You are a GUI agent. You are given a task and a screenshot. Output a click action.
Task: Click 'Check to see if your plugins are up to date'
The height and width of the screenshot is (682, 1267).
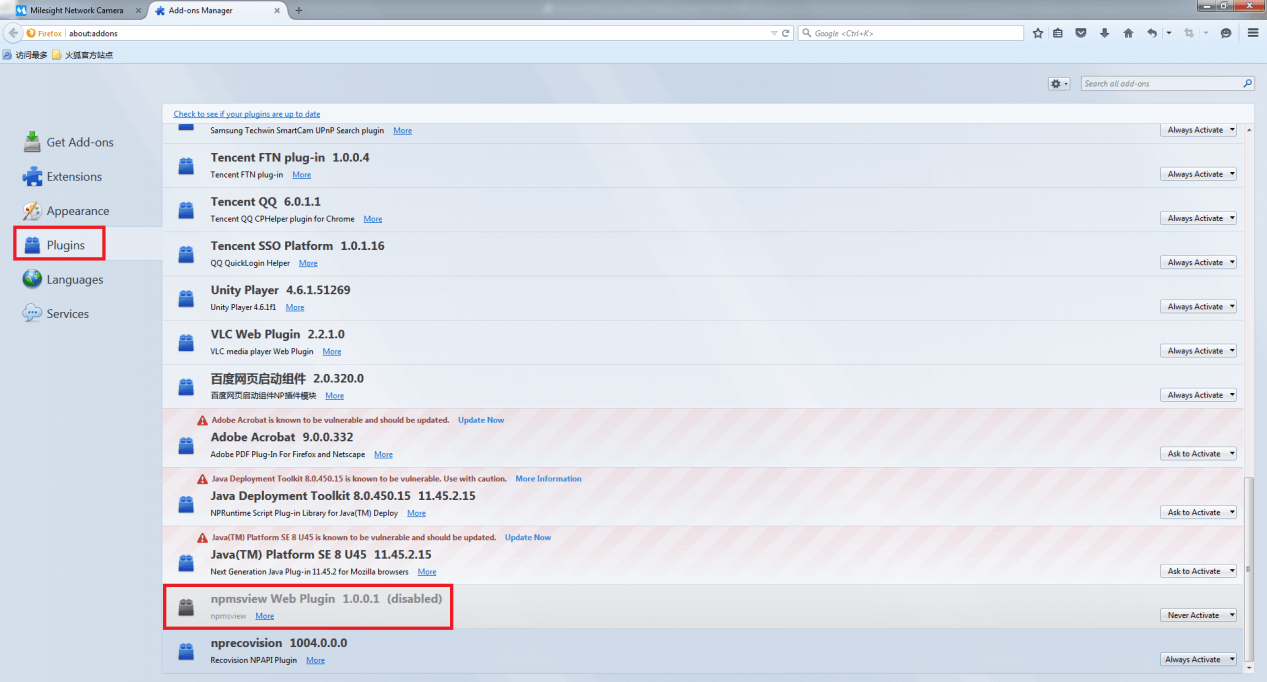click(247, 114)
